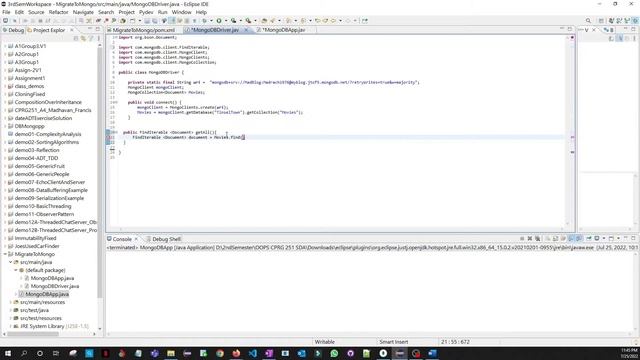Viewport: 640px width, 360px height.
Task: Open Chrome from the taskbar
Action: point(220,353)
